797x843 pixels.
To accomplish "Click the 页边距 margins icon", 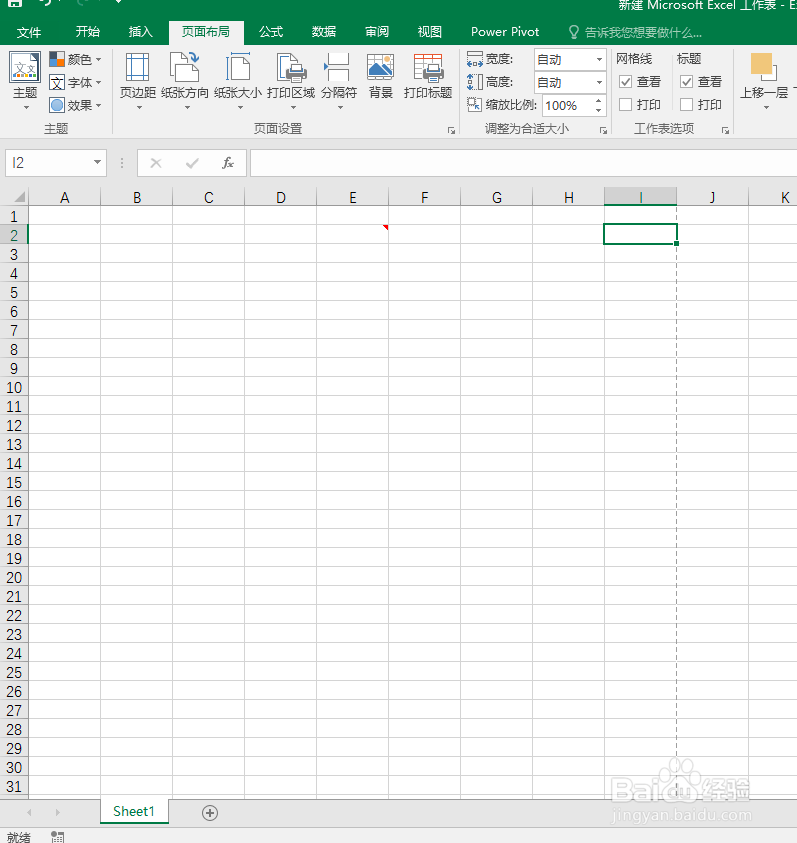I will (138, 68).
